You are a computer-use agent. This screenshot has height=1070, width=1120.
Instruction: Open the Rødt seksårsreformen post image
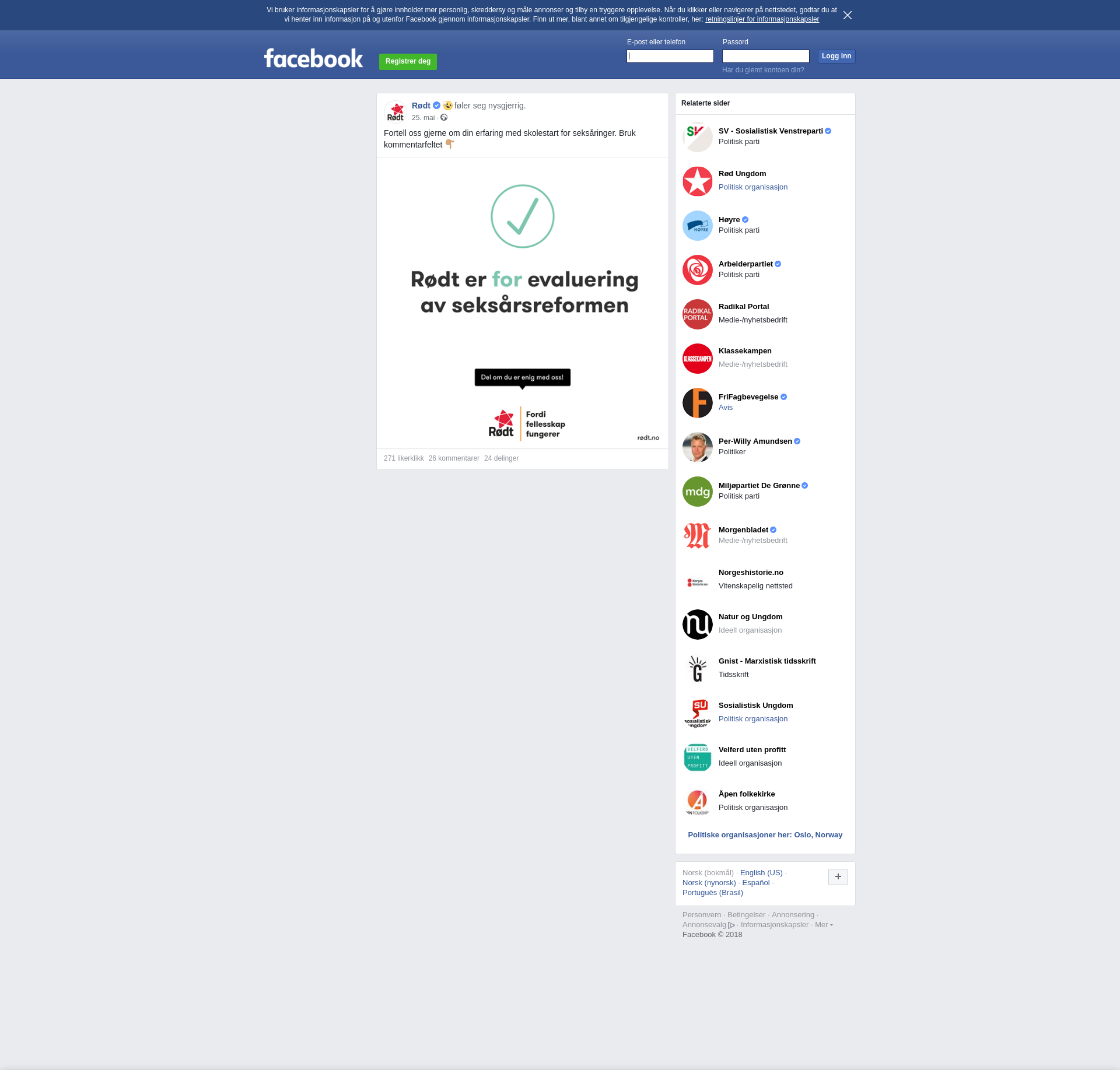coord(523,303)
